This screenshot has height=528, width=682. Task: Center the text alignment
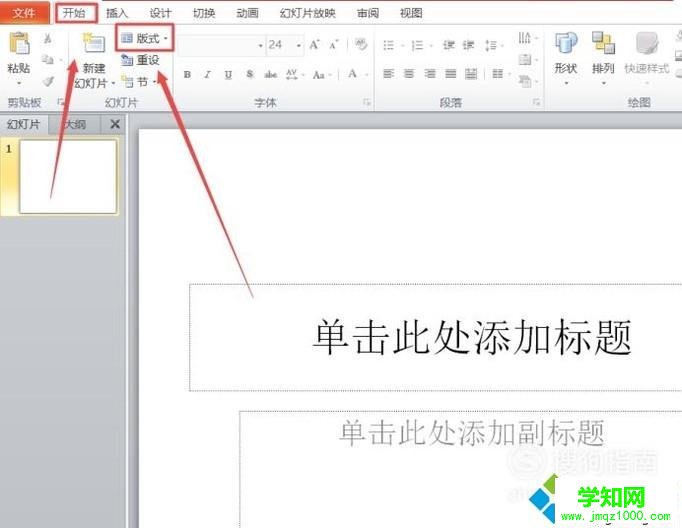409,74
